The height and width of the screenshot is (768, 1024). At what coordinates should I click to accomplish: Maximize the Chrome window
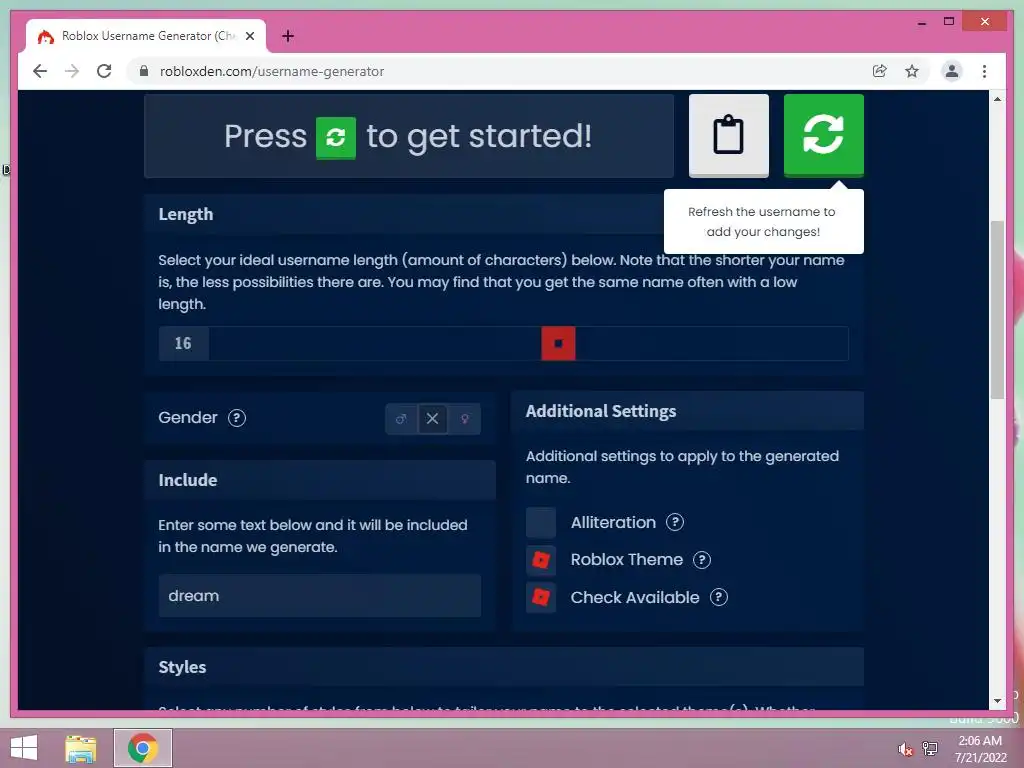(949, 22)
